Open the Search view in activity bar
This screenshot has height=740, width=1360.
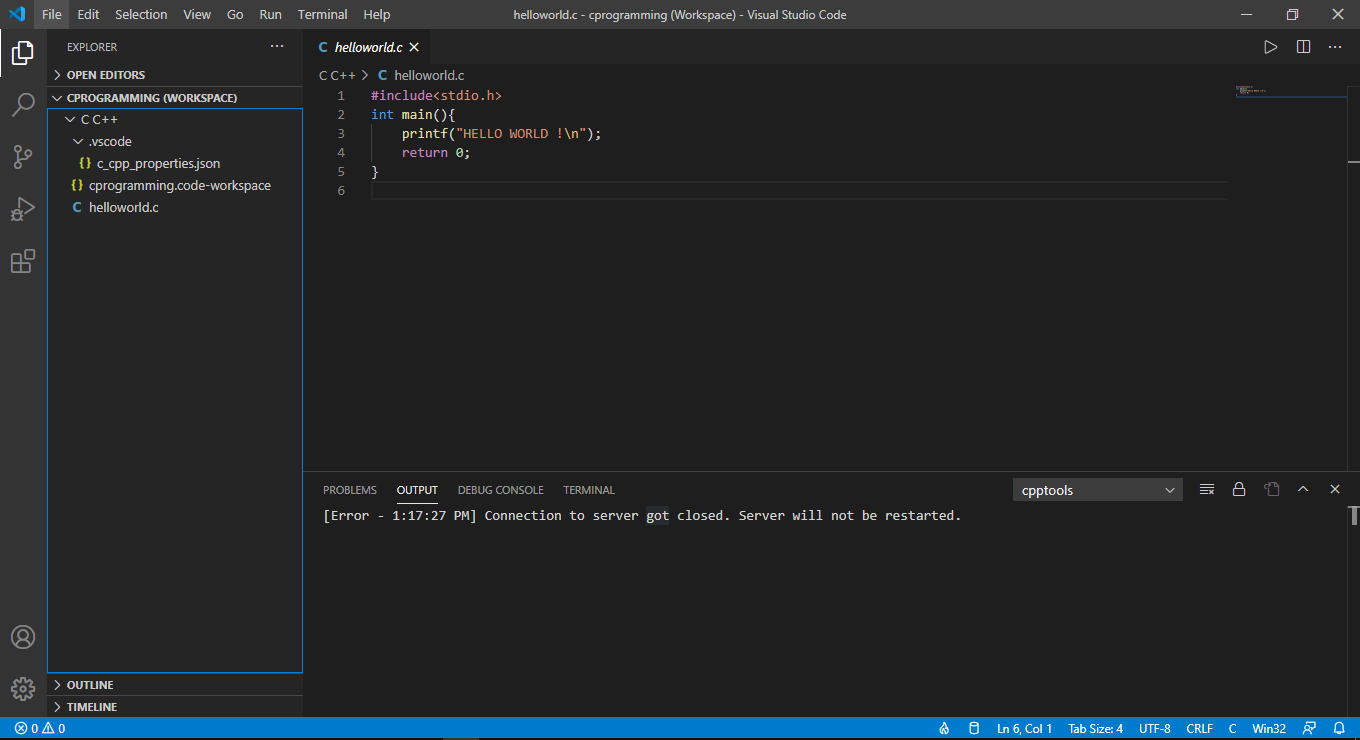(x=23, y=104)
